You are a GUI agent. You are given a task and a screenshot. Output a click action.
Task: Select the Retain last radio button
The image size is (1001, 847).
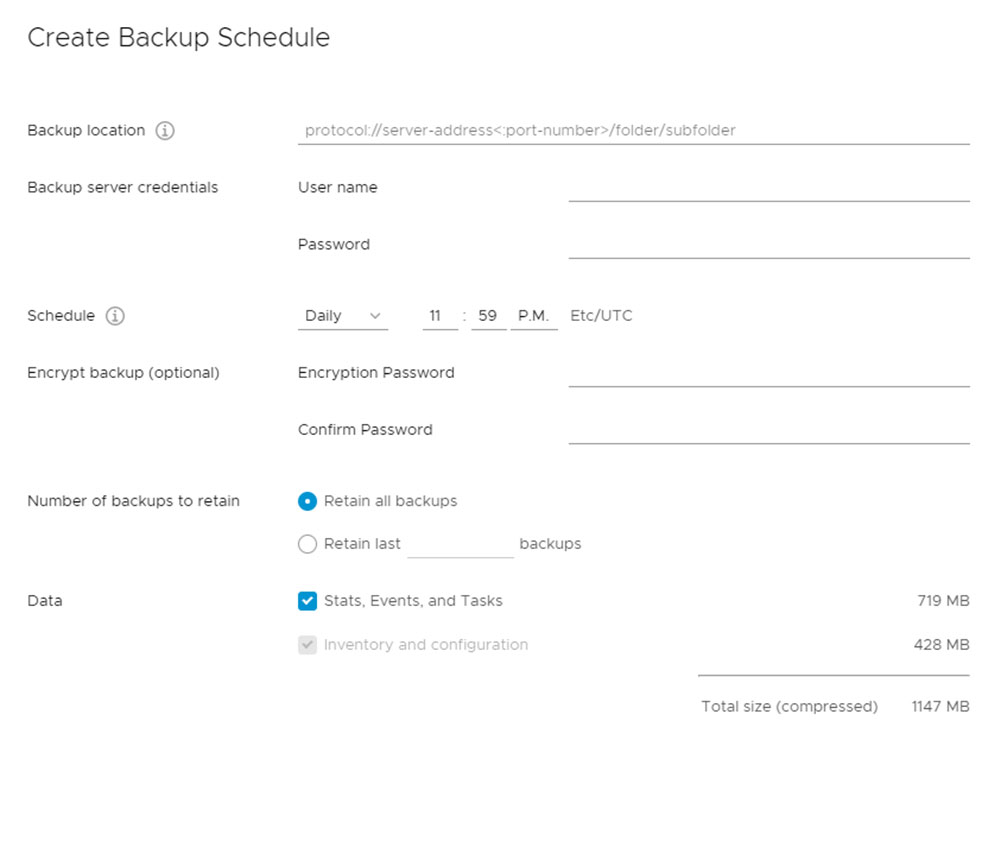tap(308, 544)
